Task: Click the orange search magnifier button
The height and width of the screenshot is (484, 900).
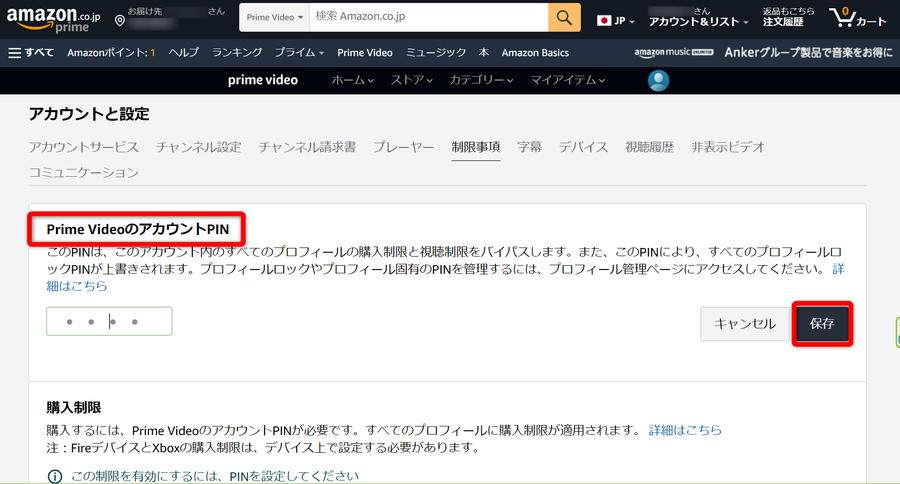Action: [x=564, y=18]
